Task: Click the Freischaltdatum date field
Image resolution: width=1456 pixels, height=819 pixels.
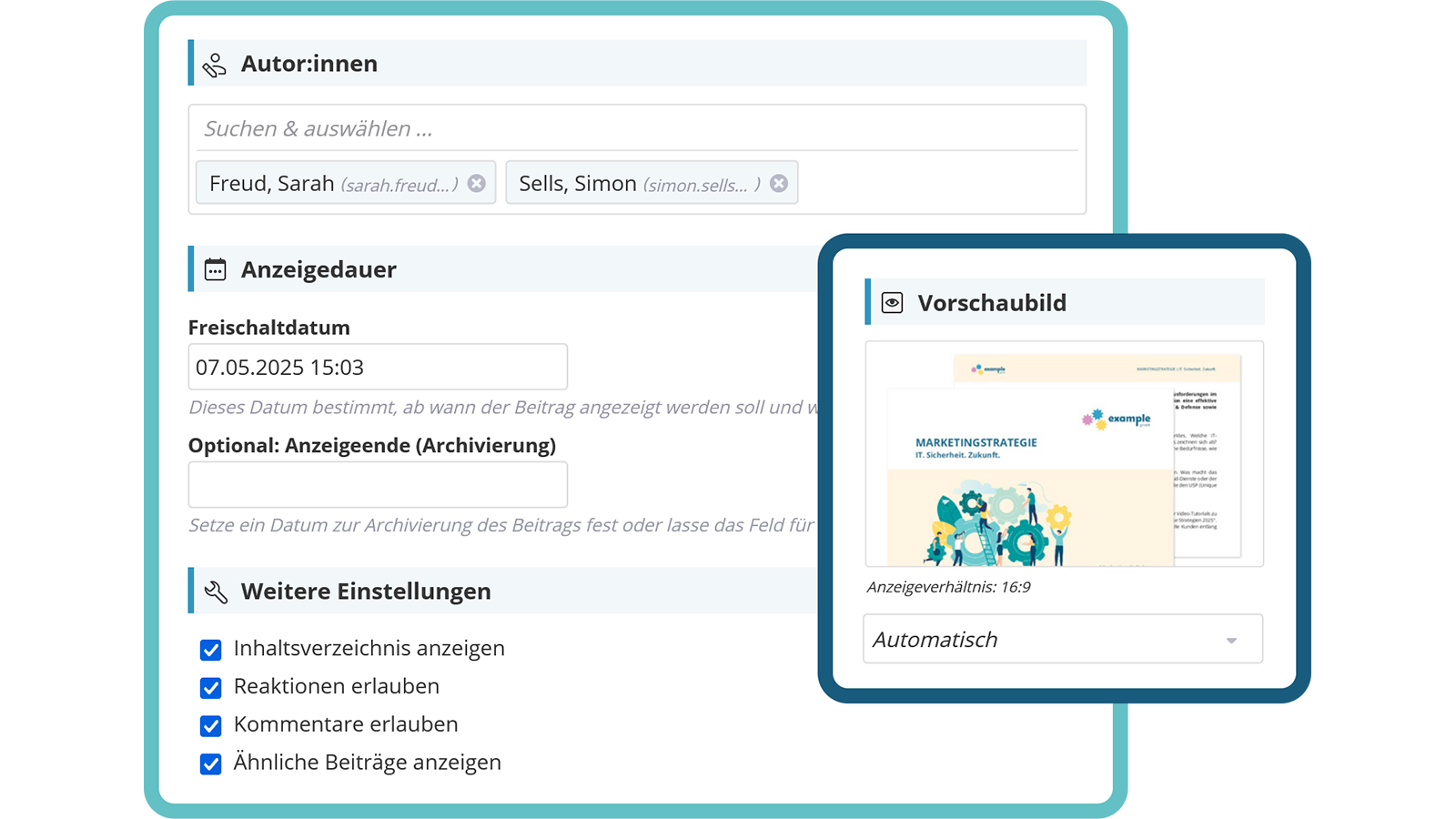Action: (x=378, y=367)
